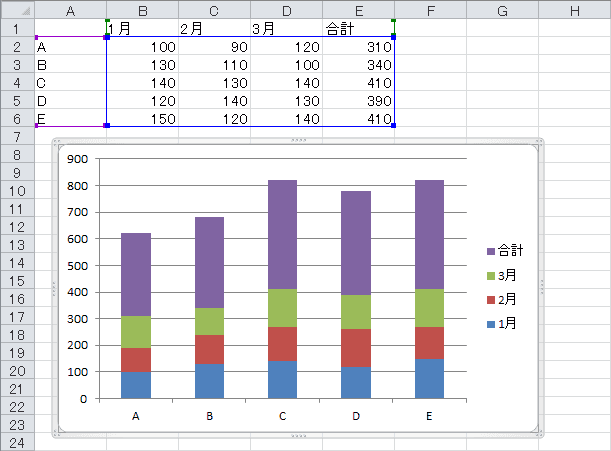Select column B header
Viewport: 611px width, 451px height.
tap(142, 10)
